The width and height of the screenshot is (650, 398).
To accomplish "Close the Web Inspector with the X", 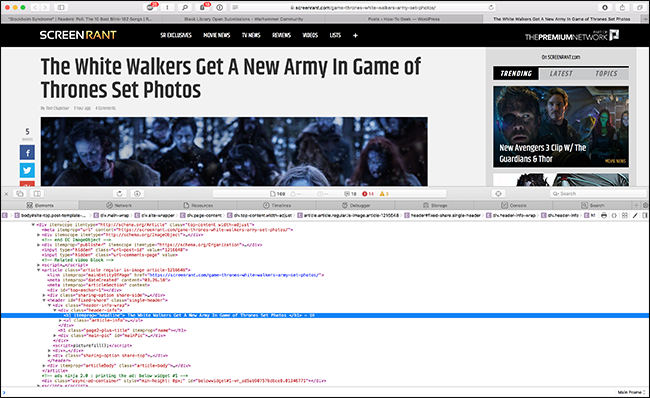I will tap(6, 194).
